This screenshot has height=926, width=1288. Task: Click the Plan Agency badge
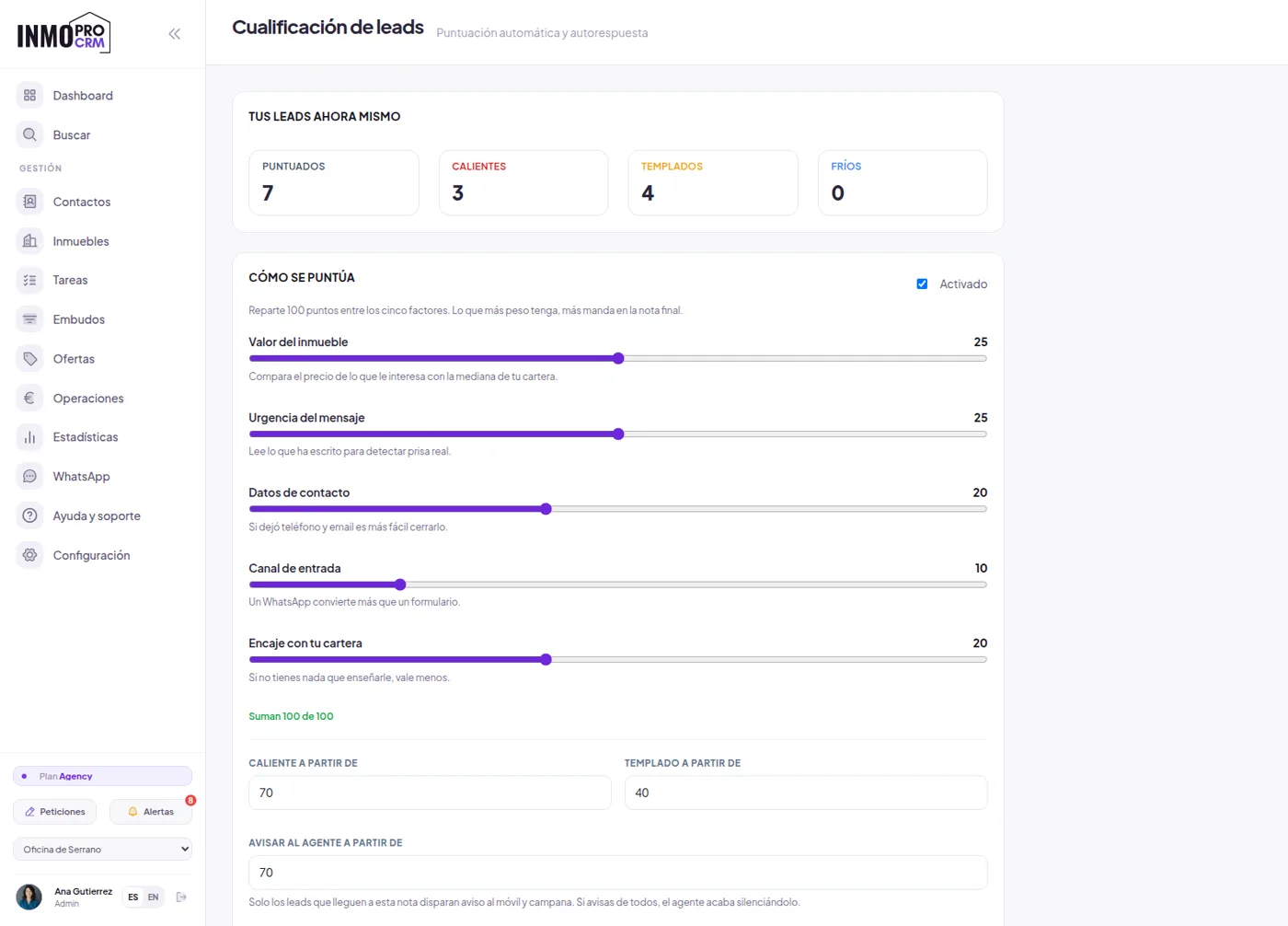tap(103, 776)
